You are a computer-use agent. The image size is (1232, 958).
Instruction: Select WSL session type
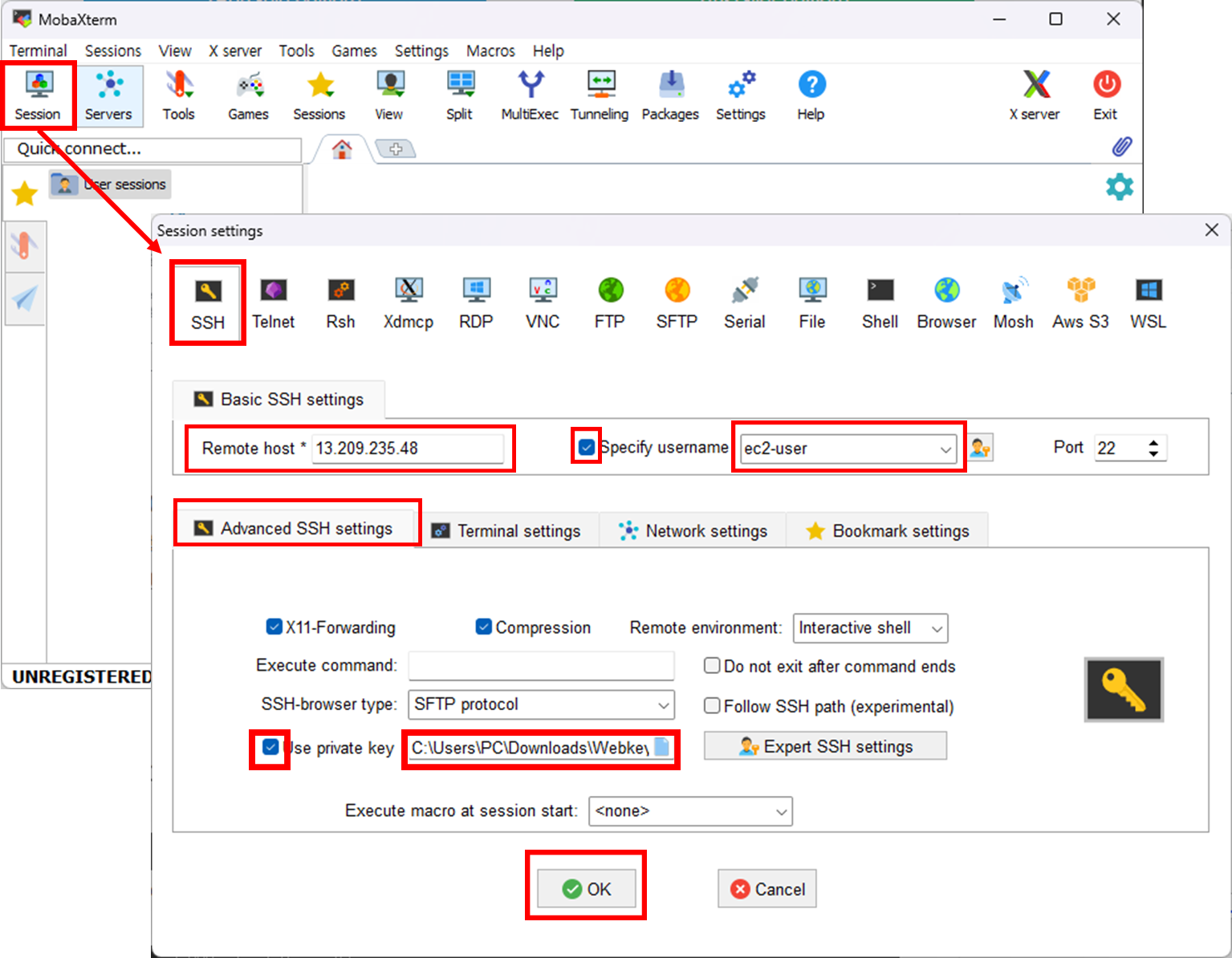point(1149,303)
